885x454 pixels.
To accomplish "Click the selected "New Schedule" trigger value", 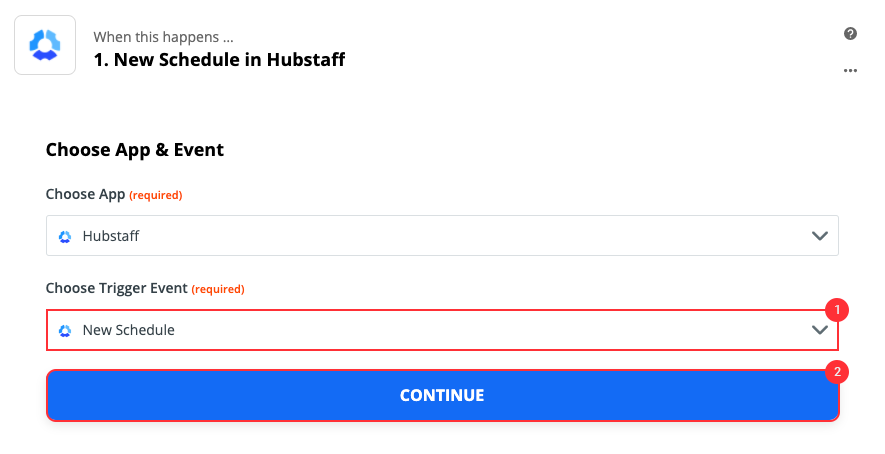I will pos(128,330).
